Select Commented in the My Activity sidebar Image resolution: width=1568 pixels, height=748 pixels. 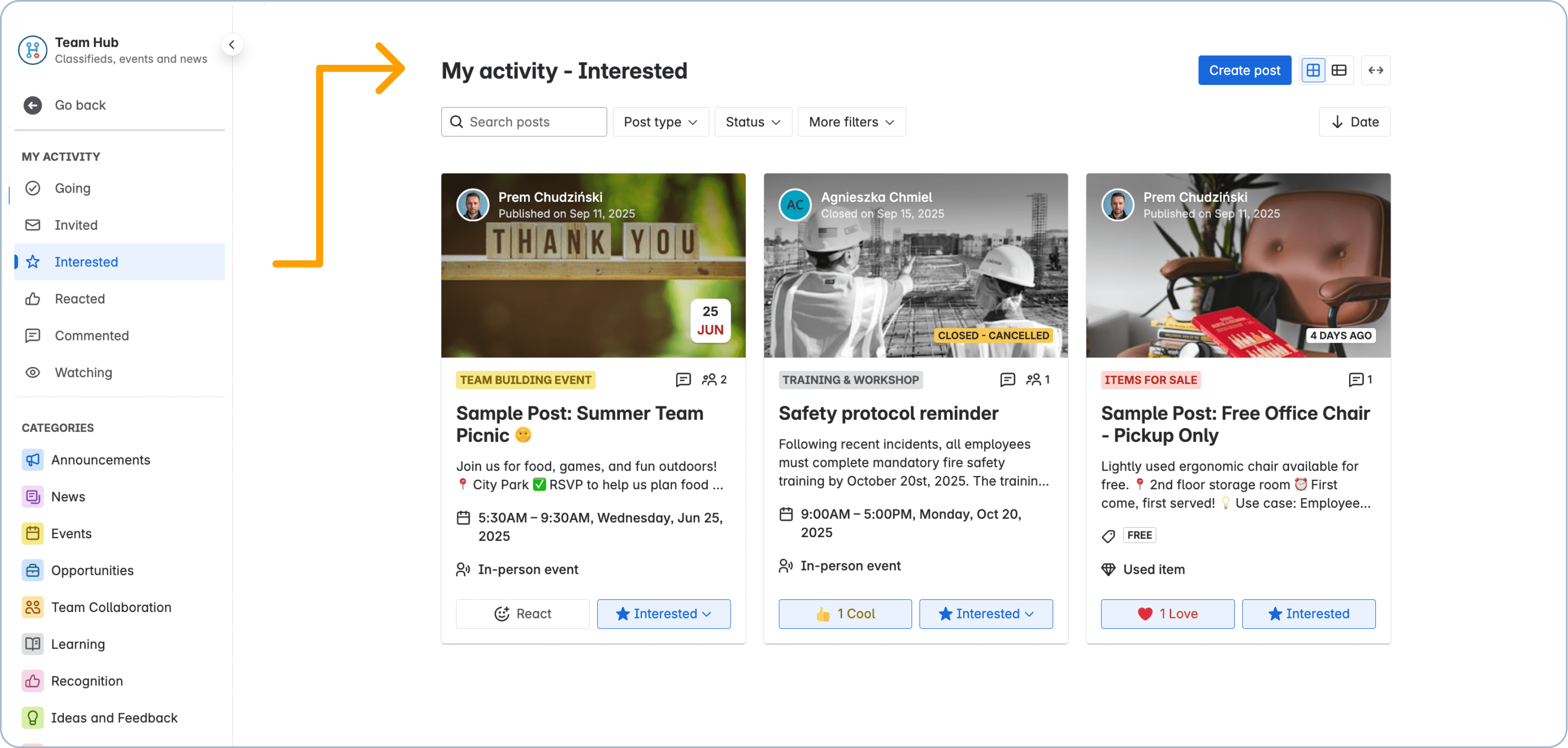pyautogui.click(x=91, y=335)
